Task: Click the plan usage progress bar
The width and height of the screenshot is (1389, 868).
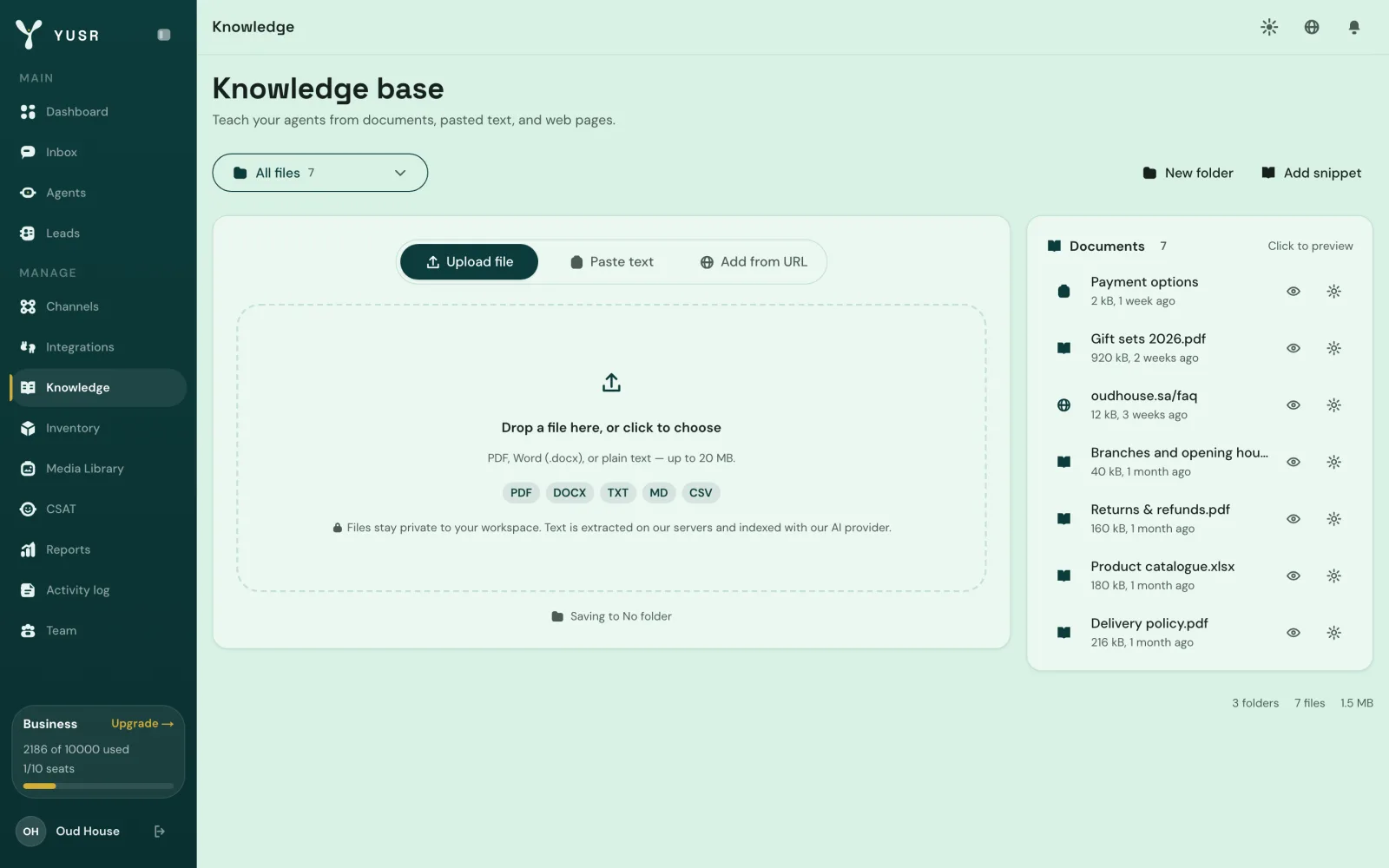Action: [x=98, y=786]
